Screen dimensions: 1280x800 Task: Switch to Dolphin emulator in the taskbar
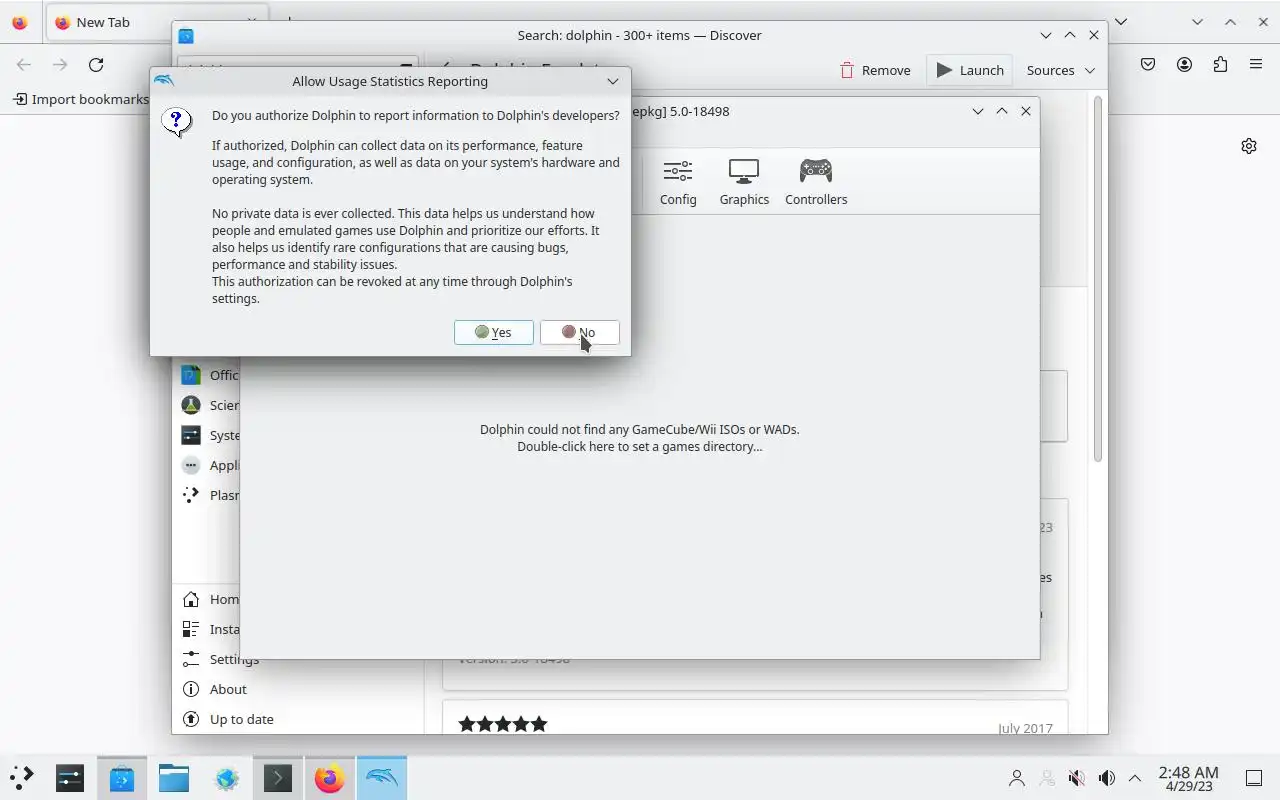(x=382, y=777)
